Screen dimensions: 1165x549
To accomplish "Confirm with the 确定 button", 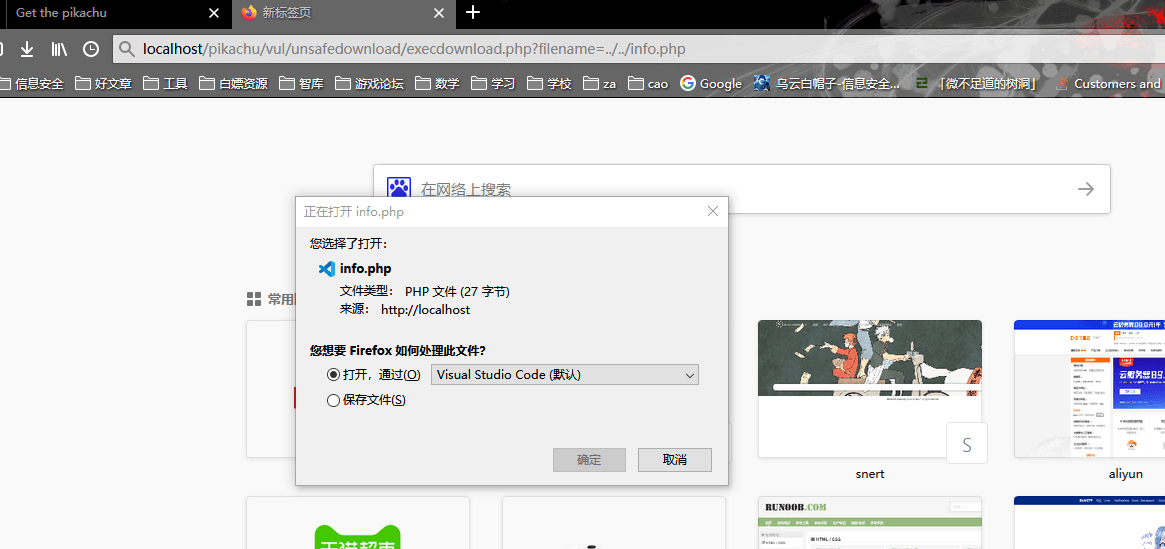I will click(x=589, y=460).
